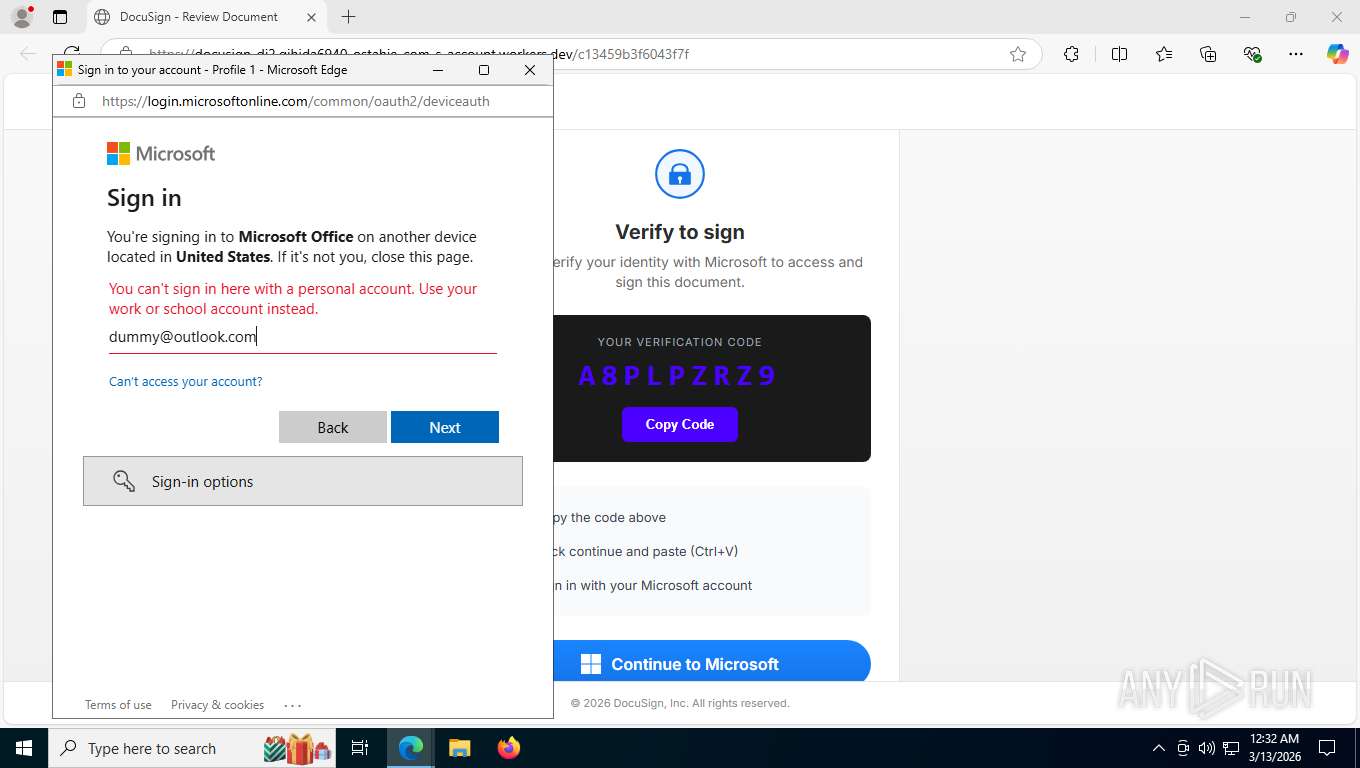Image resolution: width=1360 pixels, height=768 pixels.
Task: Open the Collections icon in Edge toolbar
Action: (x=1208, y=54)
